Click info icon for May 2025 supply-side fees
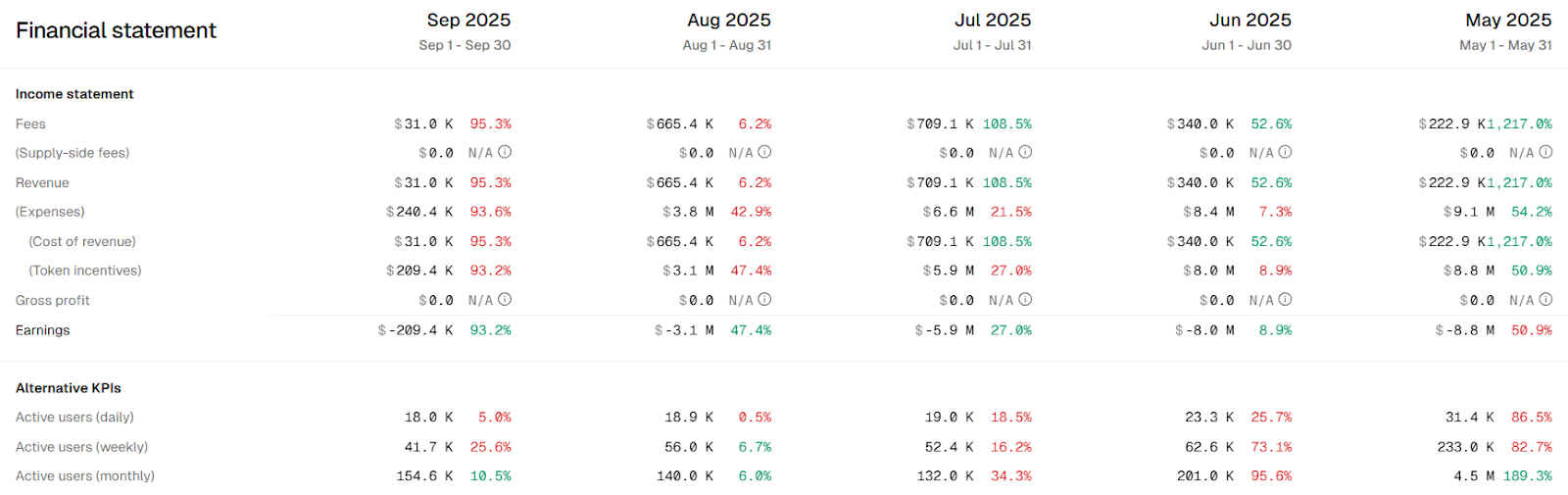 [x=1545, y=152]
